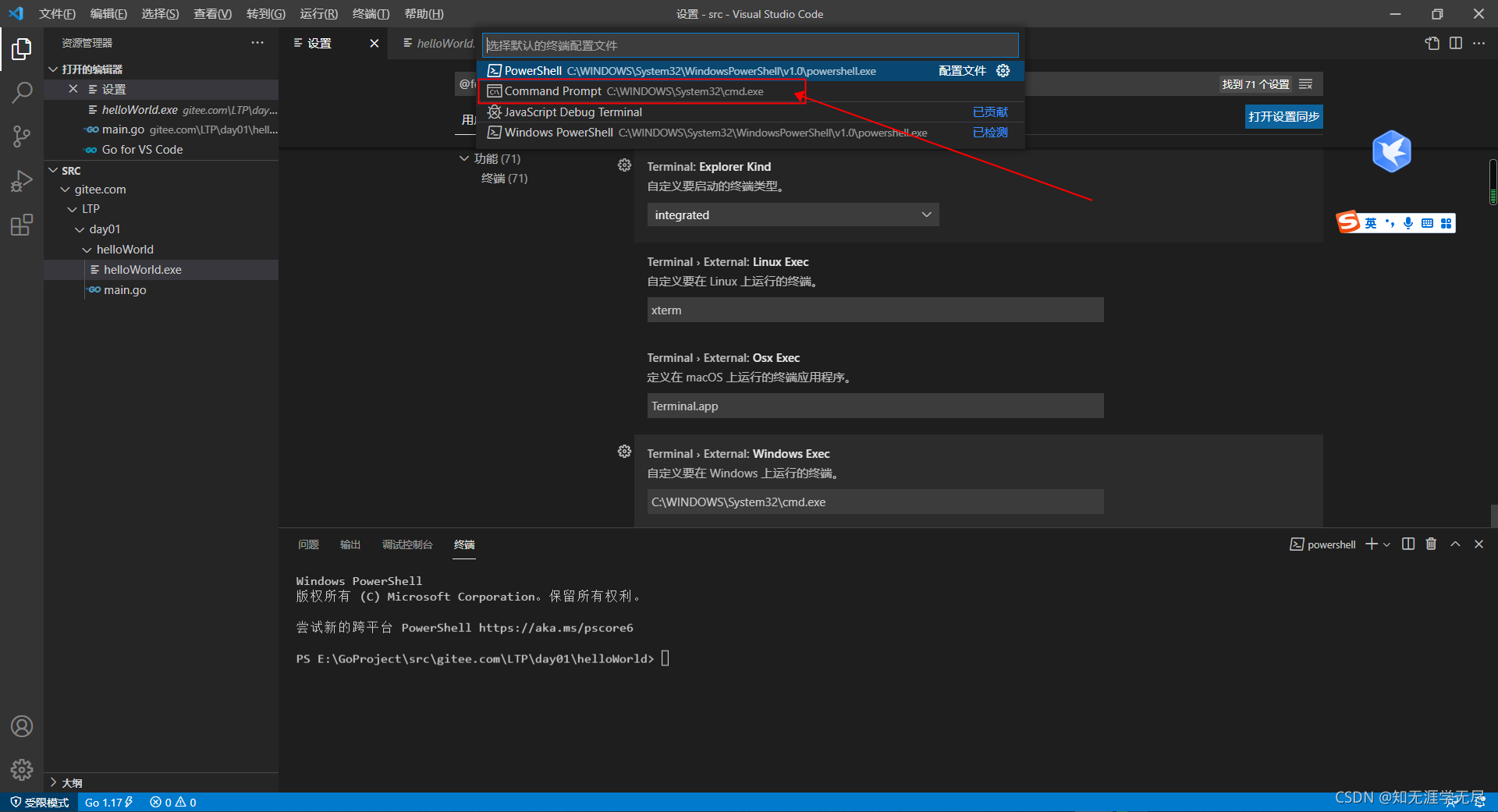The image size is (1498, 812).
Task: Close 设置 entry in open editors list
Action: coord(73,89)
